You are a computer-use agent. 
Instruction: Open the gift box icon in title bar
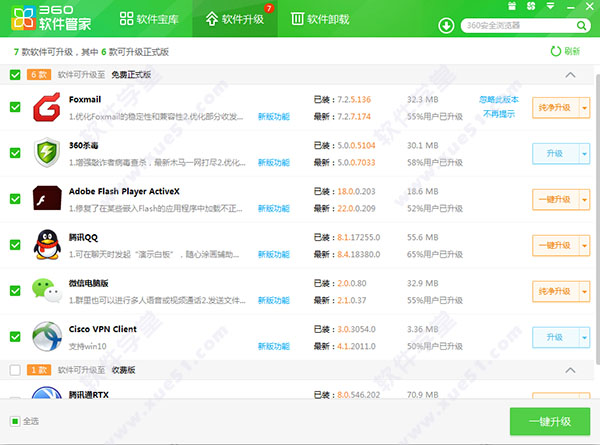[x=512, y=6]
